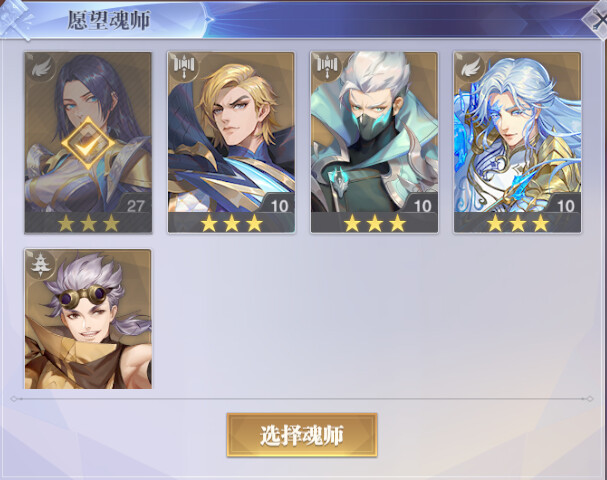Click the level 10 badge on blue-haired card

(565, 206)
